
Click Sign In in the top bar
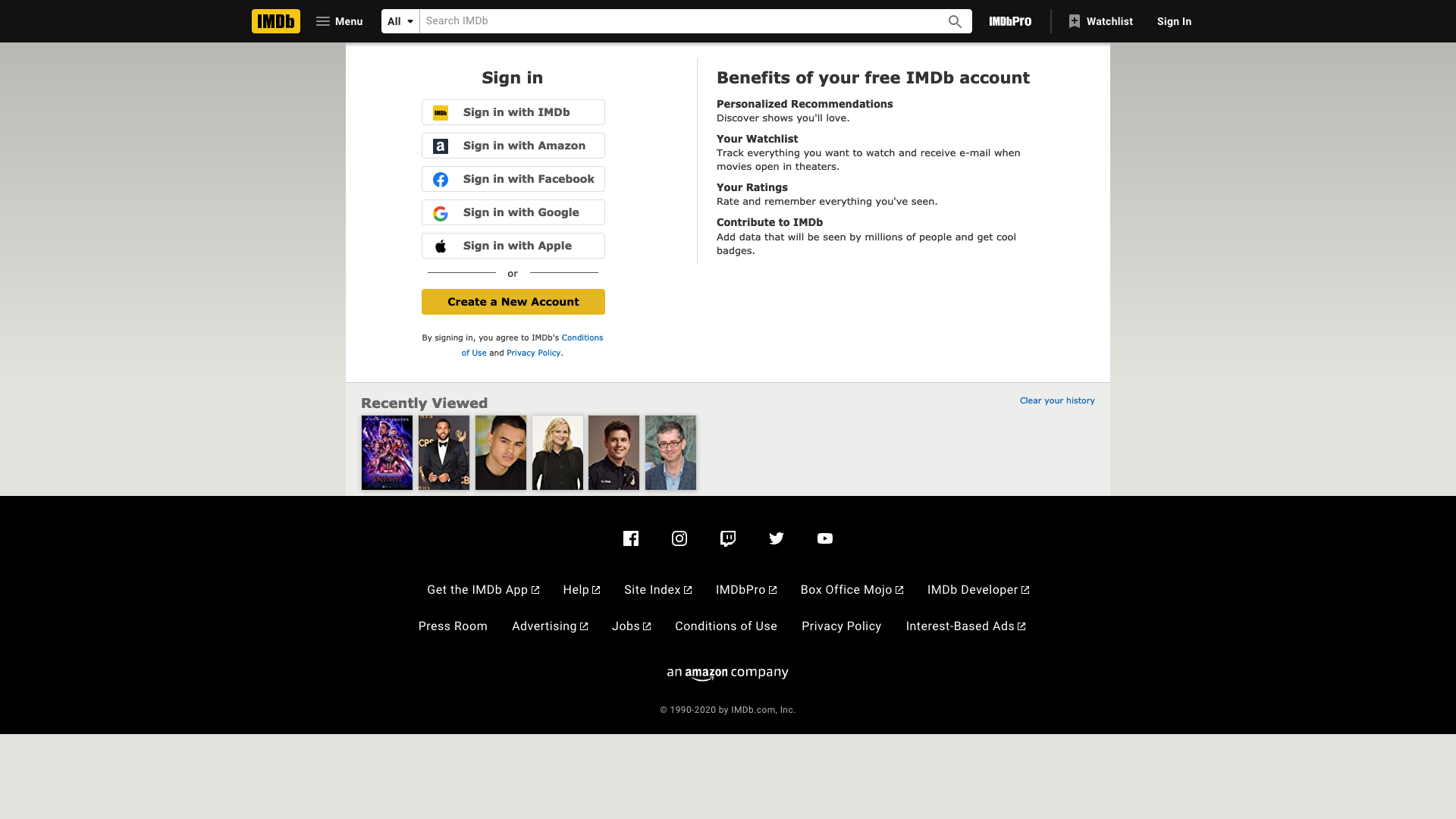click(1174, 21)
